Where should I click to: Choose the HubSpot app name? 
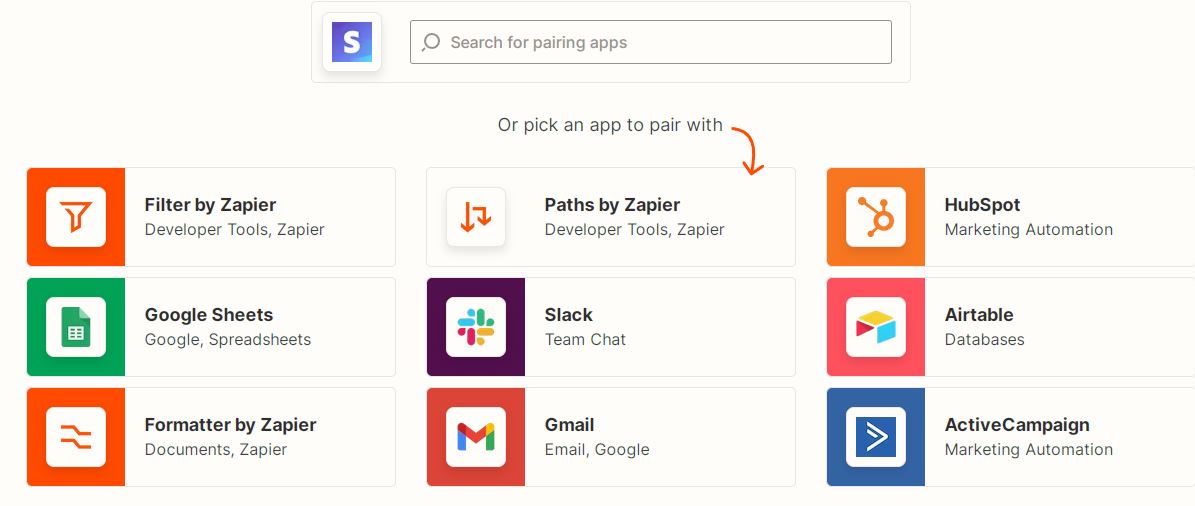(x=982, y=205)
